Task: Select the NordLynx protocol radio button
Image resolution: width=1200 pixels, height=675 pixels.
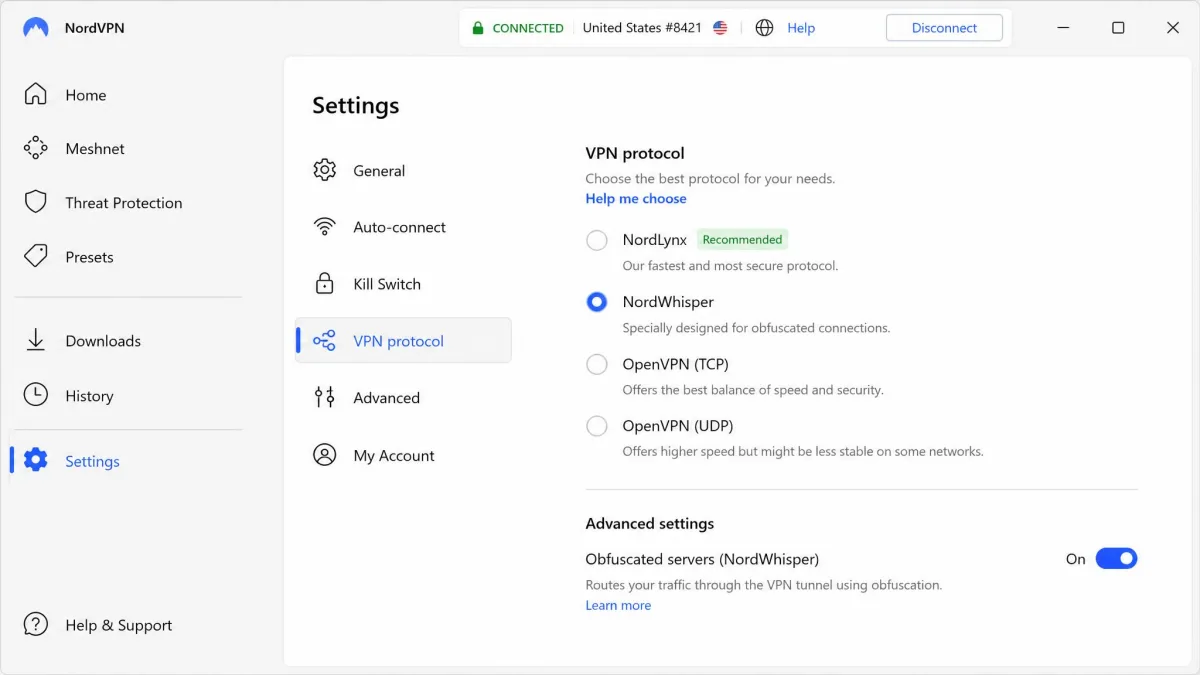Action: click(597, 240)
